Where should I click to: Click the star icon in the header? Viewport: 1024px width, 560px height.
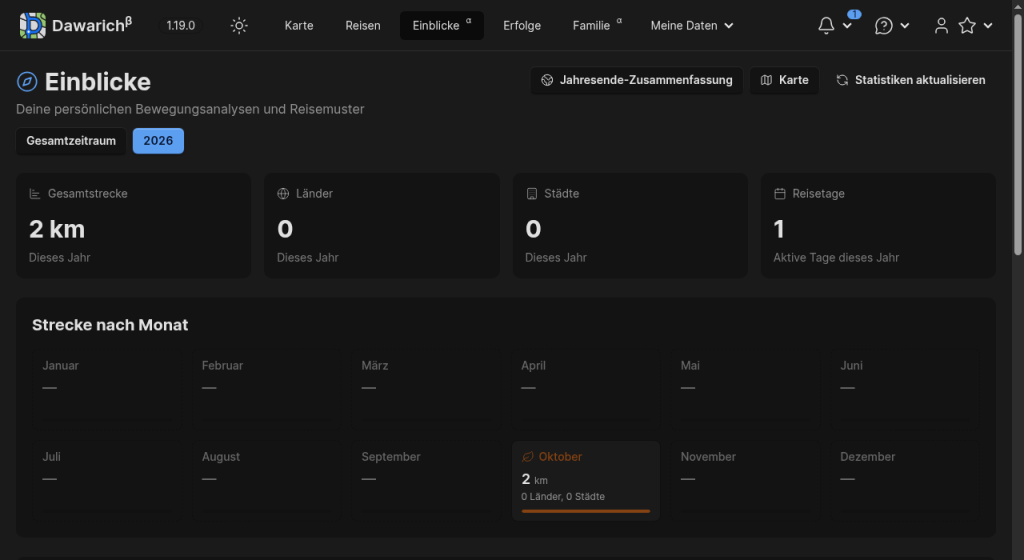pyautogui.click(x=967, y=25)
